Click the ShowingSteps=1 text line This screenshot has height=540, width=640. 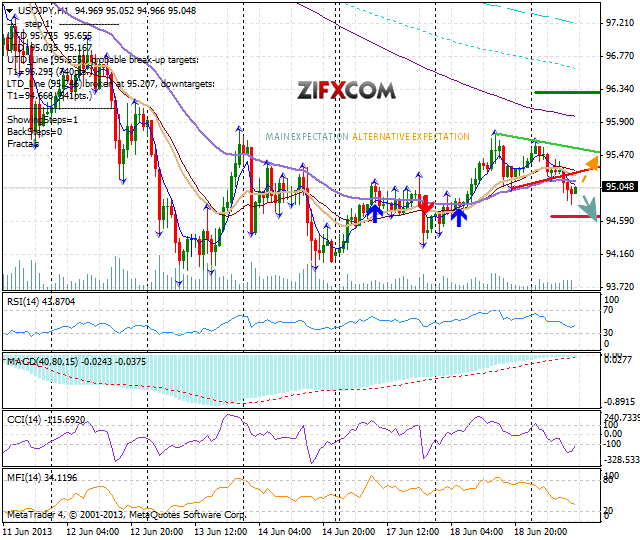(42, 120)
